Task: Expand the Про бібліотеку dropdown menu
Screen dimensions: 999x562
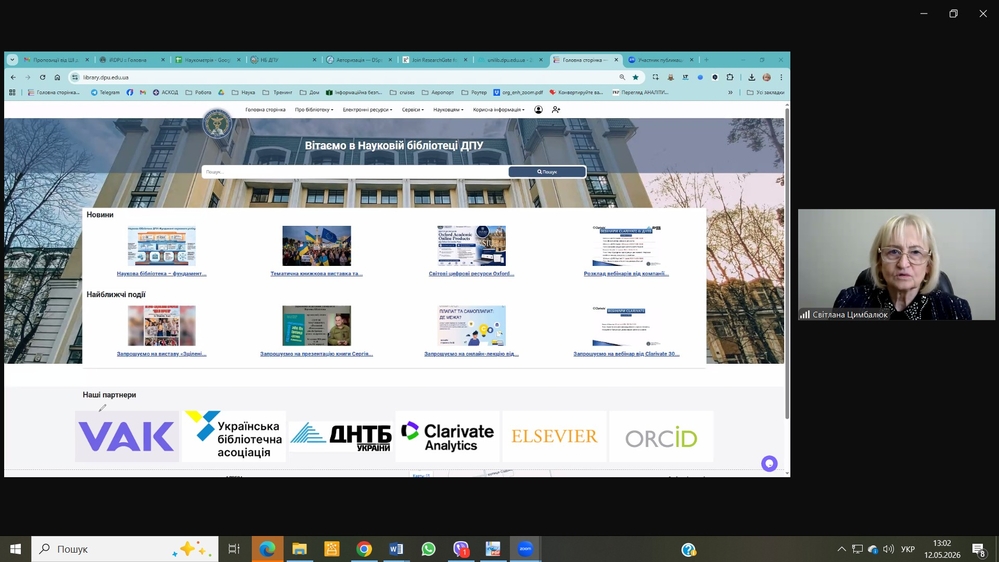Action: tap(313, 110)
